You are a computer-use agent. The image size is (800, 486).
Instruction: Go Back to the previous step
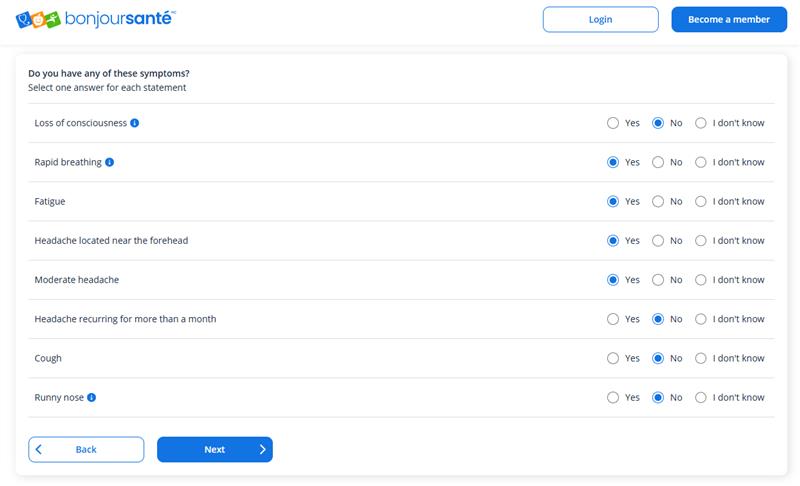(x=86, y=450)
